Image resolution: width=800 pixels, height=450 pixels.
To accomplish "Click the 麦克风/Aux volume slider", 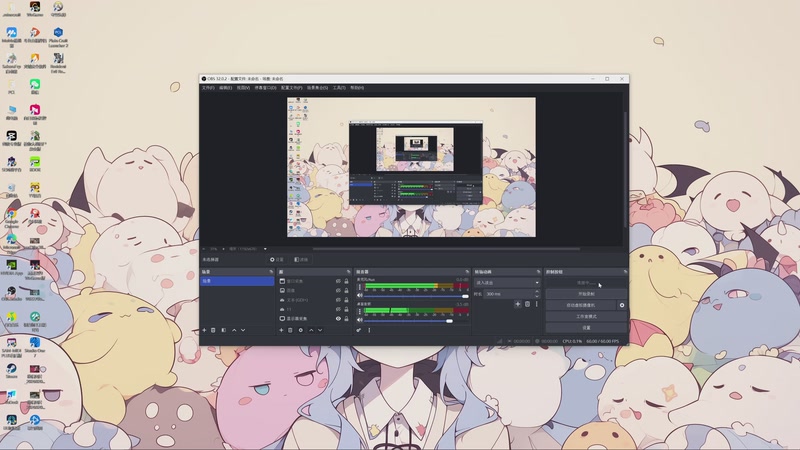I will click(416, 296).
